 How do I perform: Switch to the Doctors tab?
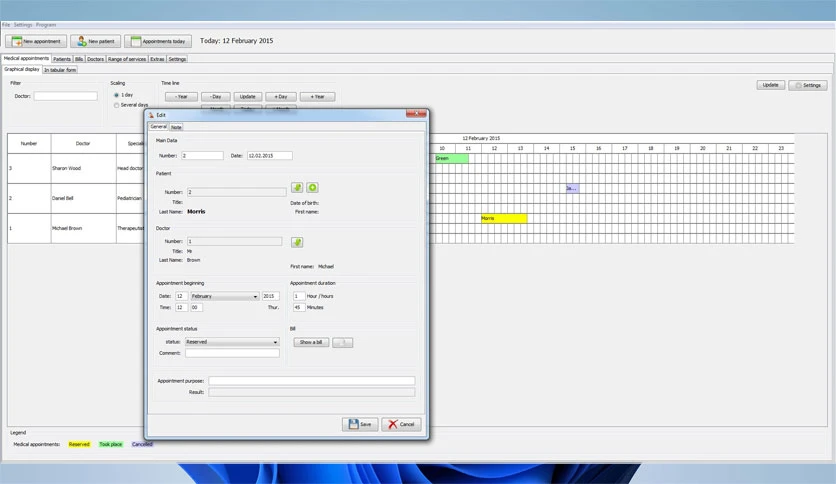[95, 59]
